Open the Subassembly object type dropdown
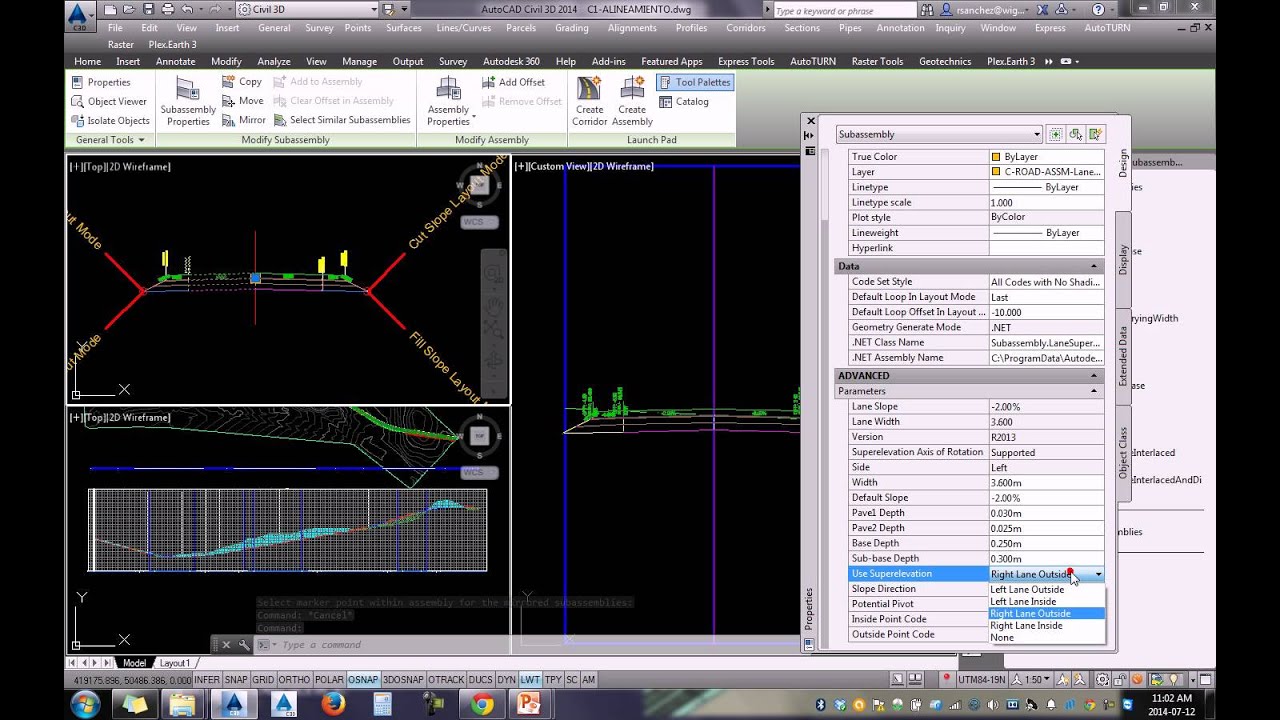The image size is (1280, 720). pyautogui.click(x=939, y=134)
